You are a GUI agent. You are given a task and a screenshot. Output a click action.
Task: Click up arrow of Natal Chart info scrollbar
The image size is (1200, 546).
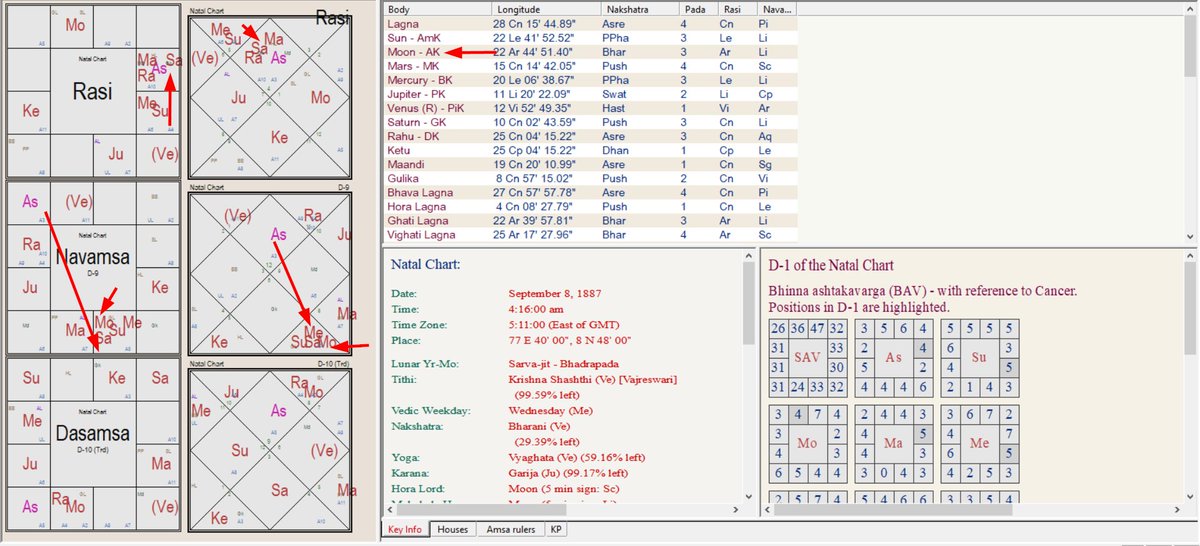[x=749, y=256]
